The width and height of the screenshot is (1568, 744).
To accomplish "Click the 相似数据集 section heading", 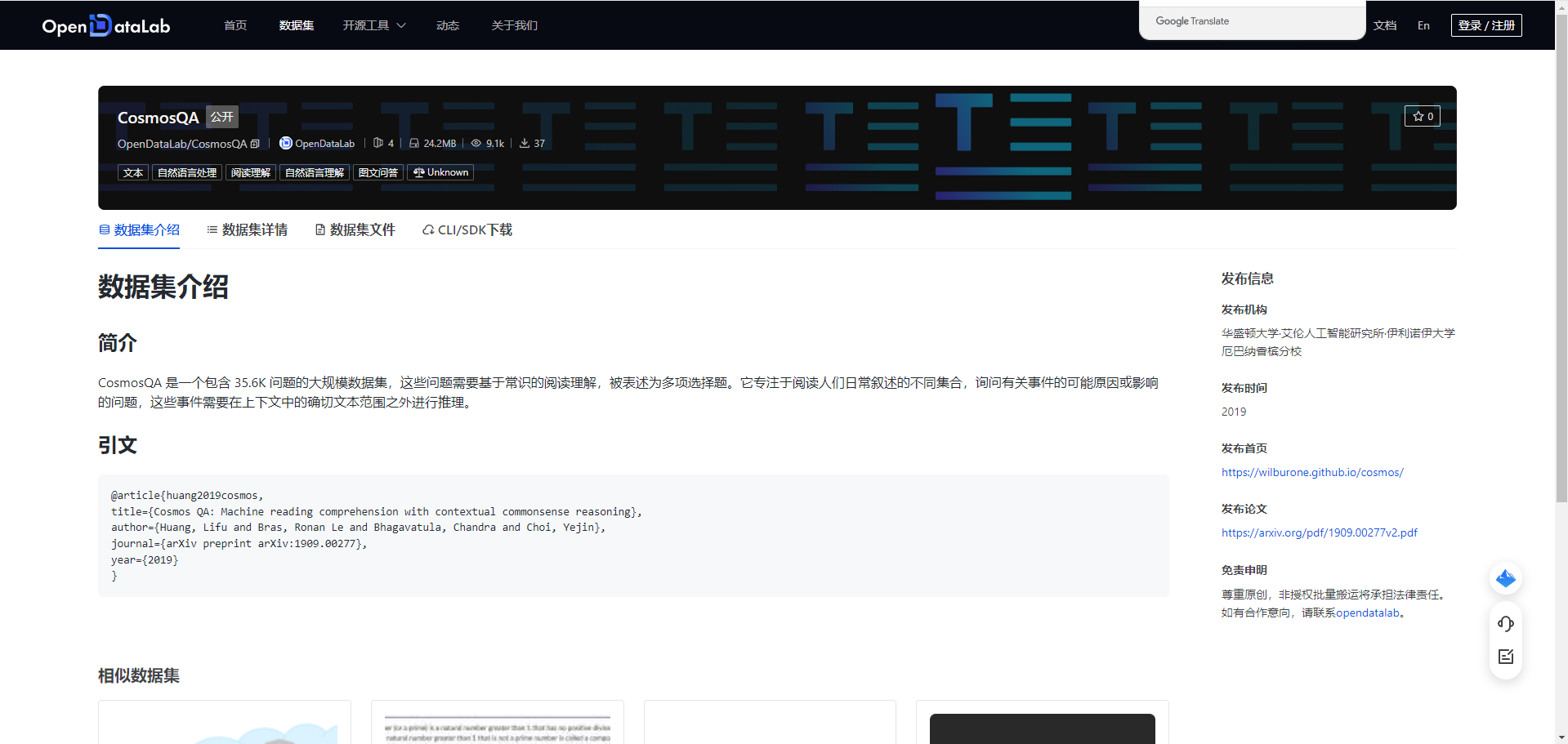I will (x=139, y=675).
